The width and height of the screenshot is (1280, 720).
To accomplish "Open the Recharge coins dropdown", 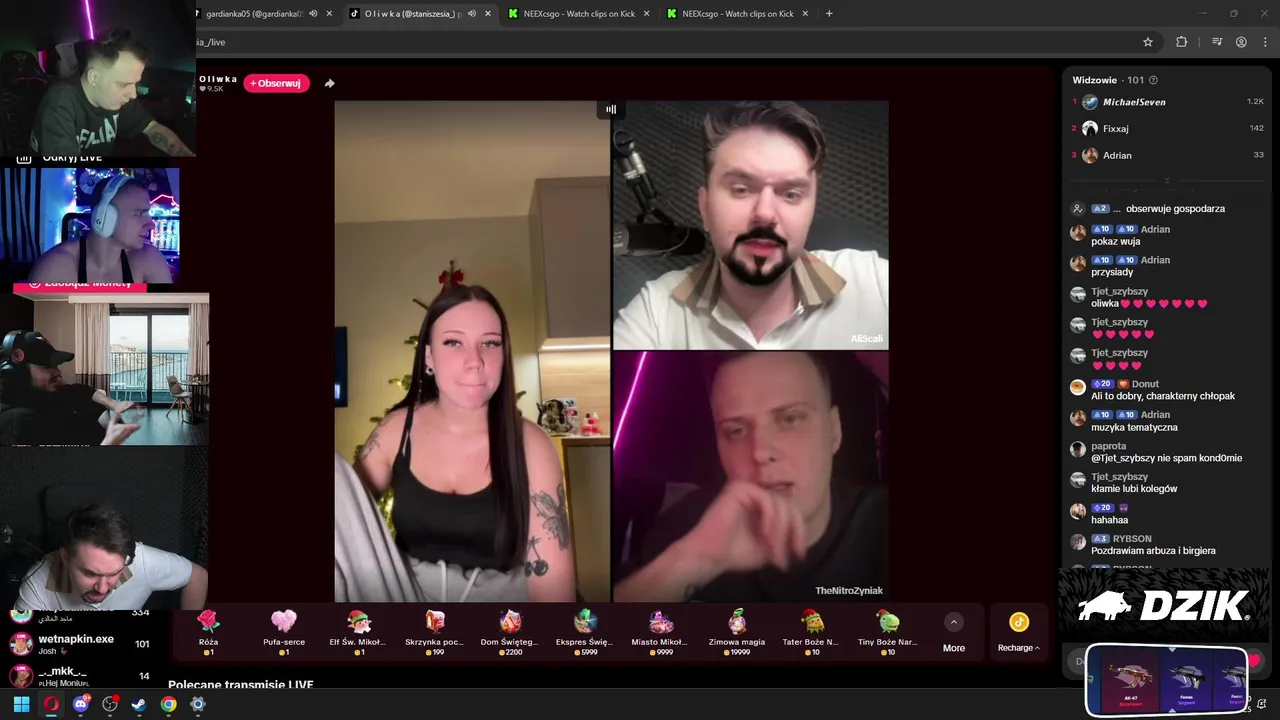I will [x=1019, y=634].
